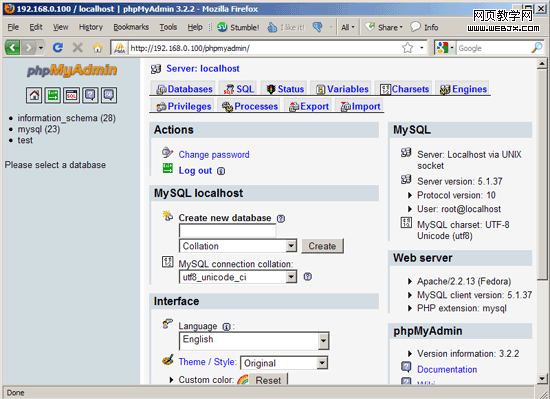
Task: Expand the Custom color option arrow
Action: pos(172,380)
